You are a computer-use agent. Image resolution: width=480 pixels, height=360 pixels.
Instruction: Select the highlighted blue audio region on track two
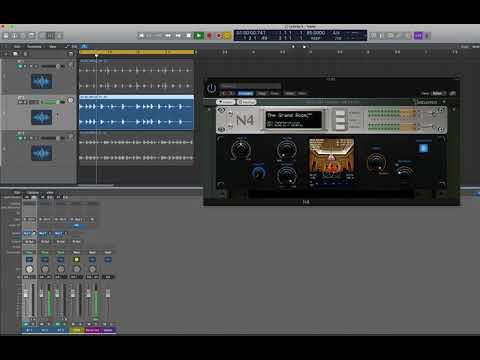[x=136, y=113]
